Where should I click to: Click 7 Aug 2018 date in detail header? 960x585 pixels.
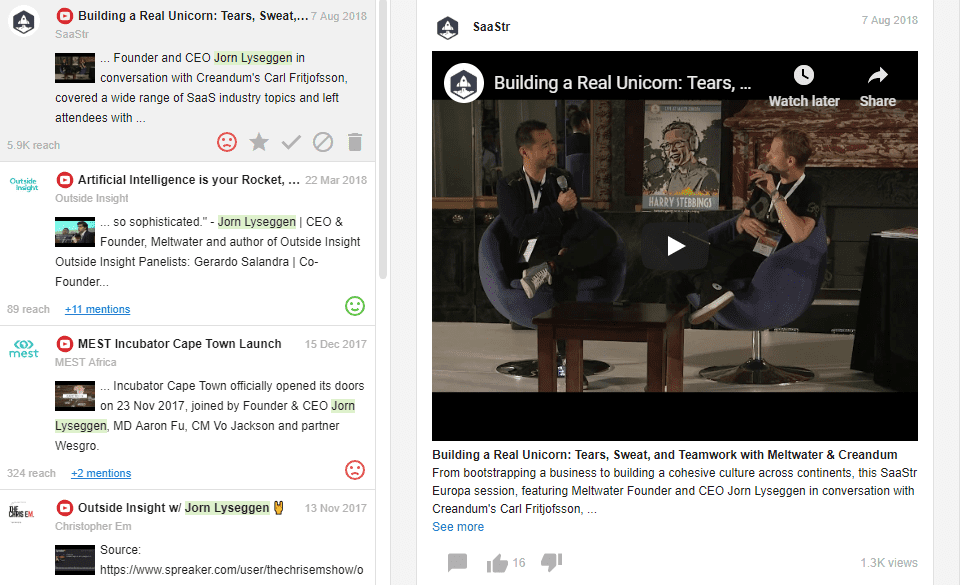890,20
